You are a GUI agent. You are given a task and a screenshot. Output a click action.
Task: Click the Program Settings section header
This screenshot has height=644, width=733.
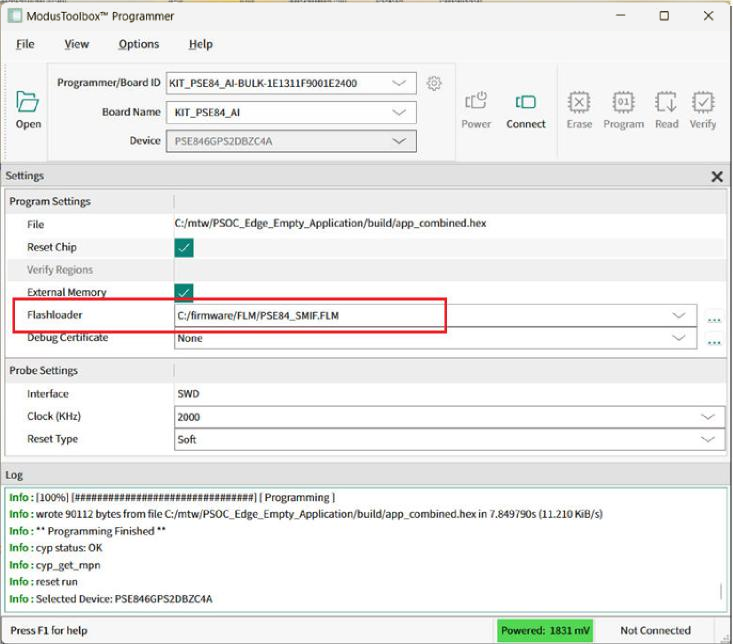point(50,201)
